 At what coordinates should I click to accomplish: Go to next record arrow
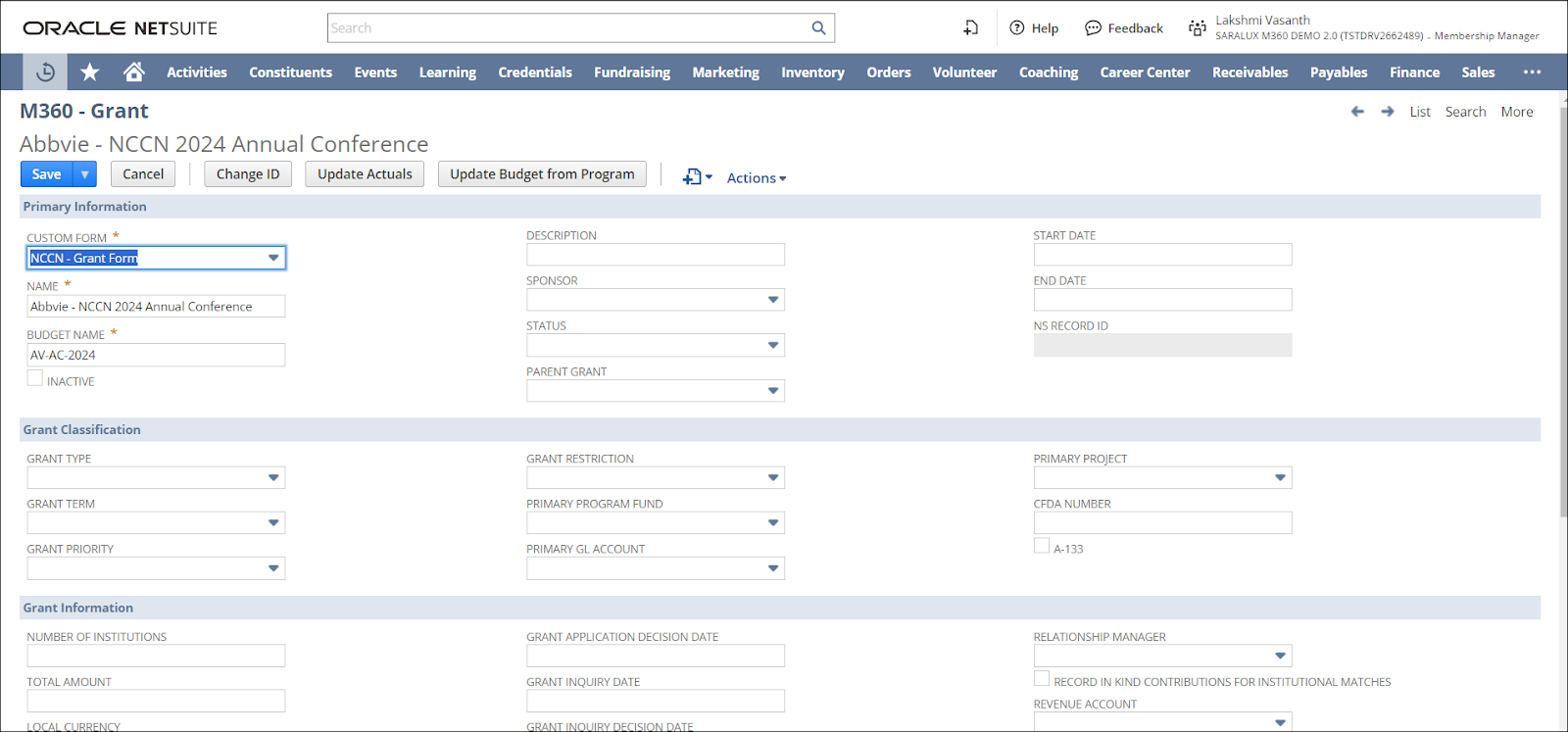click(1388, 112)
